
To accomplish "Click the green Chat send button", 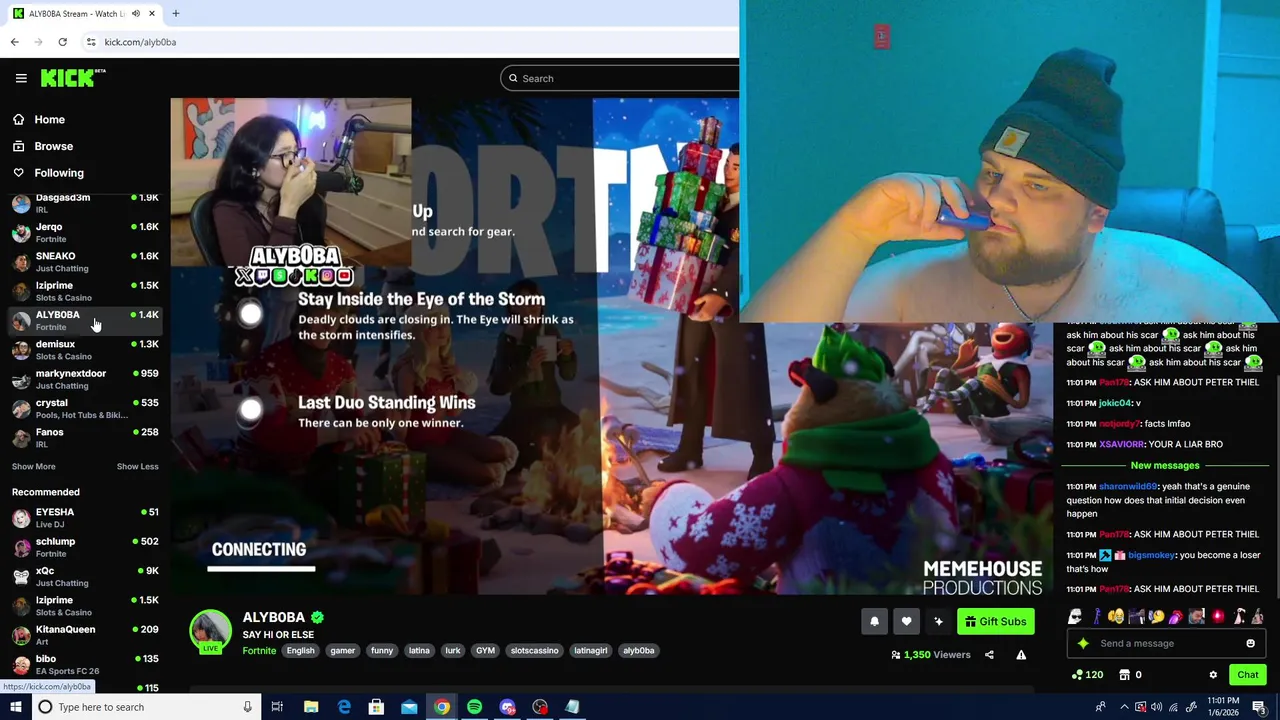I will pyautogui.click(x=1247, y=675).
